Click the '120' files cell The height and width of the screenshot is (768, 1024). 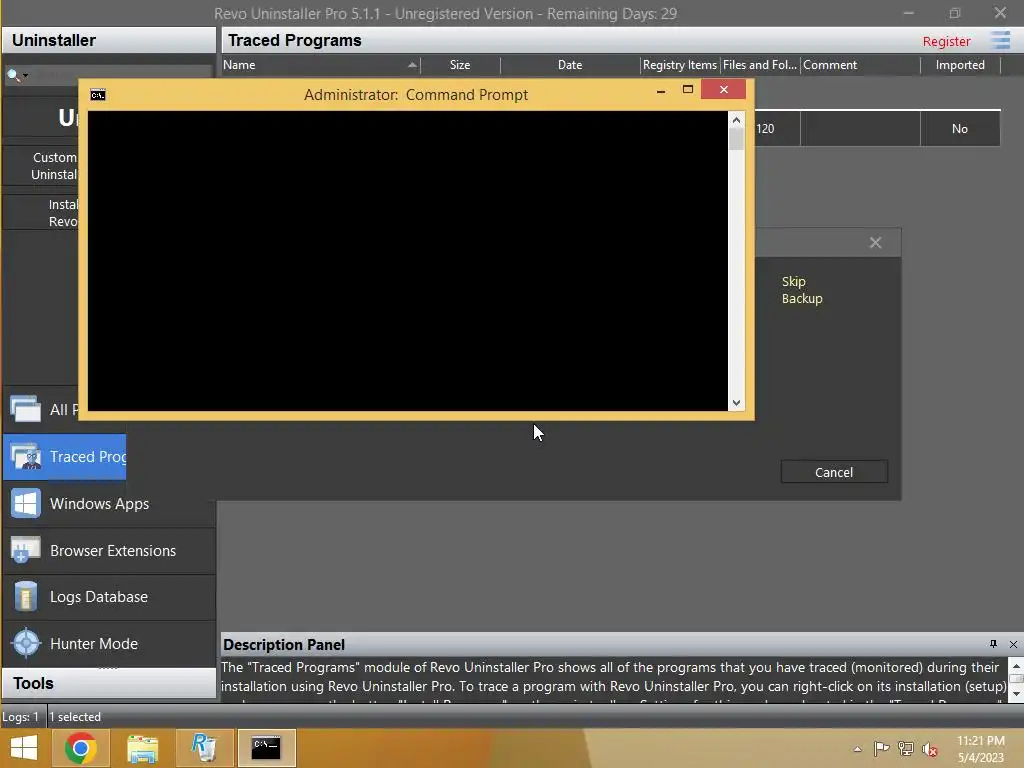pyautogui.click(x=765, y=129)
